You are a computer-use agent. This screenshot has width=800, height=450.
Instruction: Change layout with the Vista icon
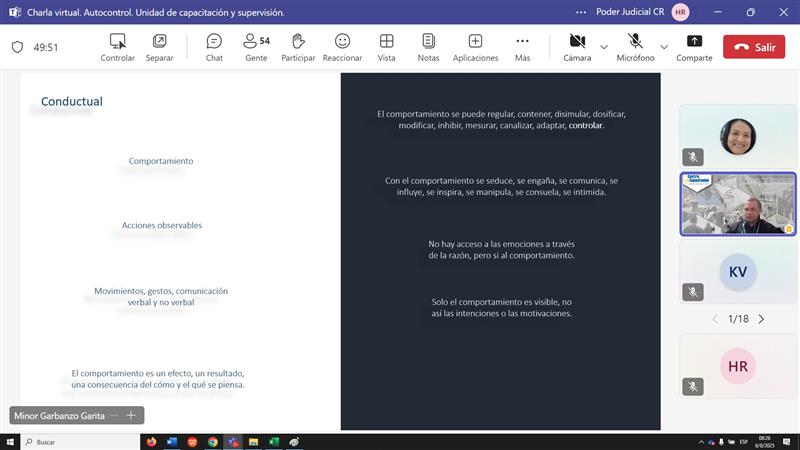coord(386,47)
